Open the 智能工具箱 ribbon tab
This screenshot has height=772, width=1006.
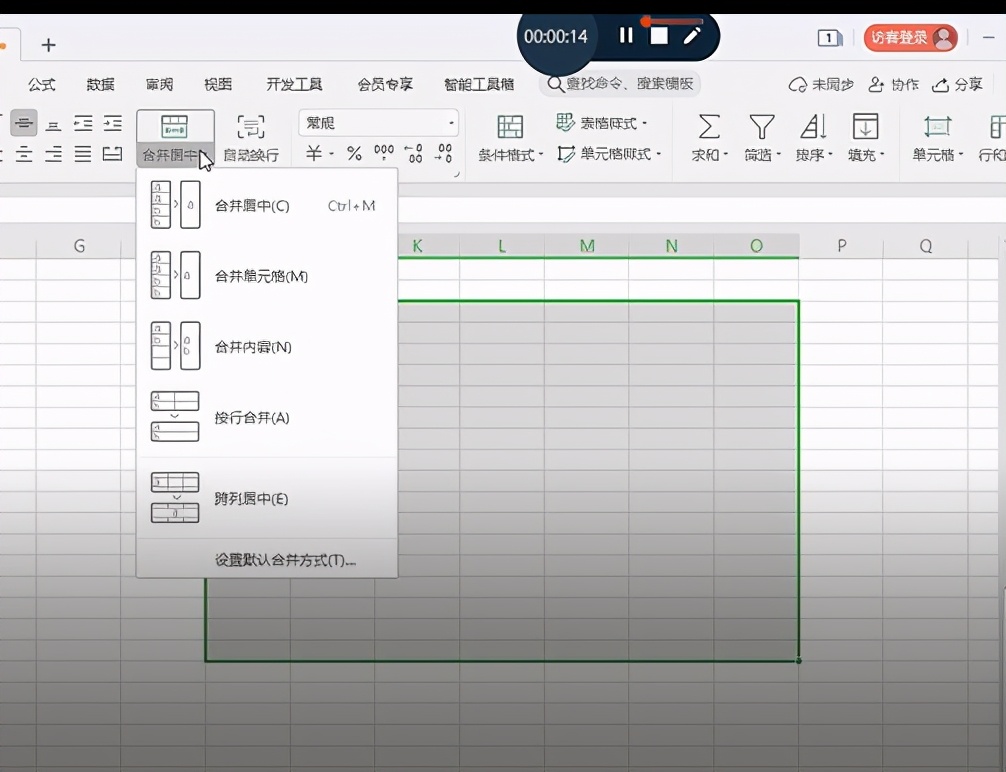[x=479, y=84]
